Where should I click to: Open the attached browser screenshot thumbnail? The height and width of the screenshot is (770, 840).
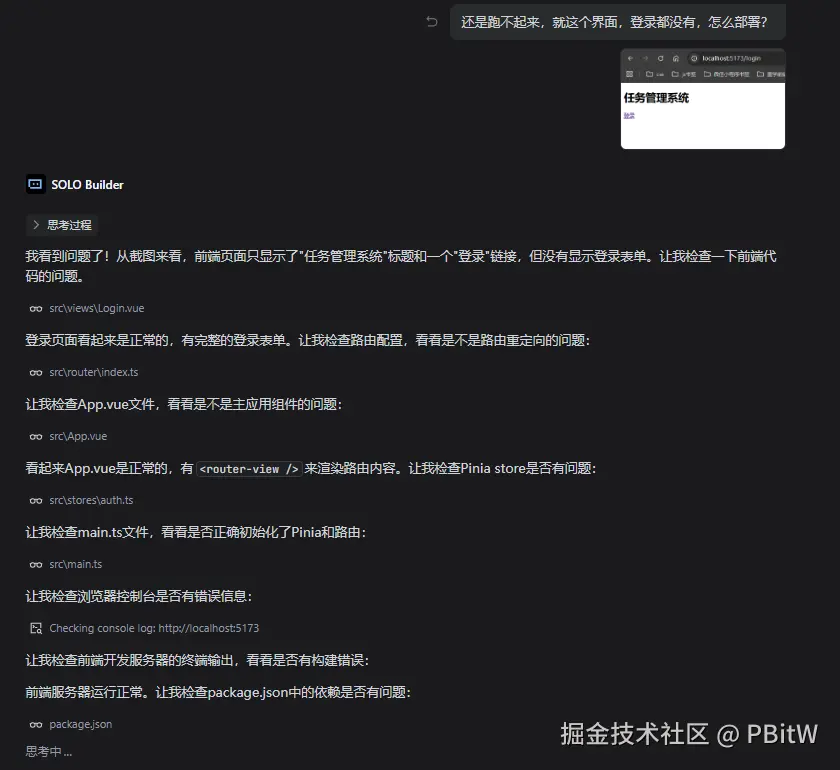coord(703,99)
